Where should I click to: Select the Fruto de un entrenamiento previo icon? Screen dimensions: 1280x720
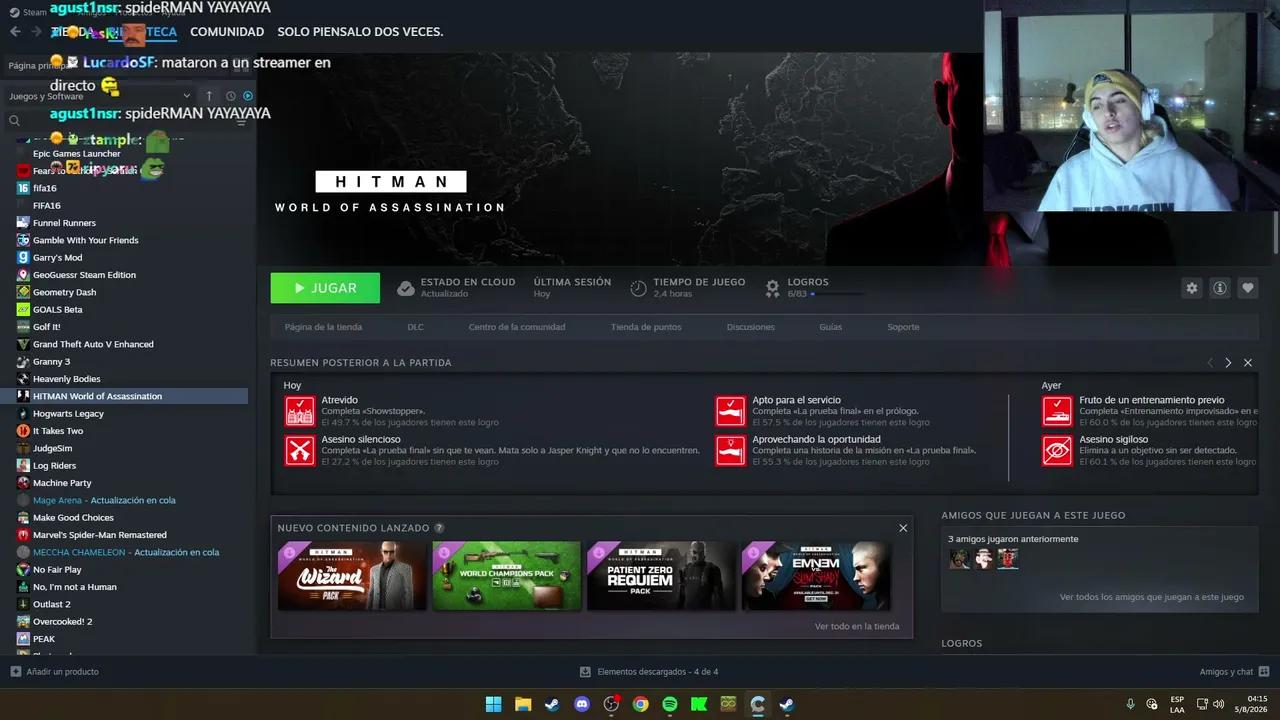[1057, 411]
